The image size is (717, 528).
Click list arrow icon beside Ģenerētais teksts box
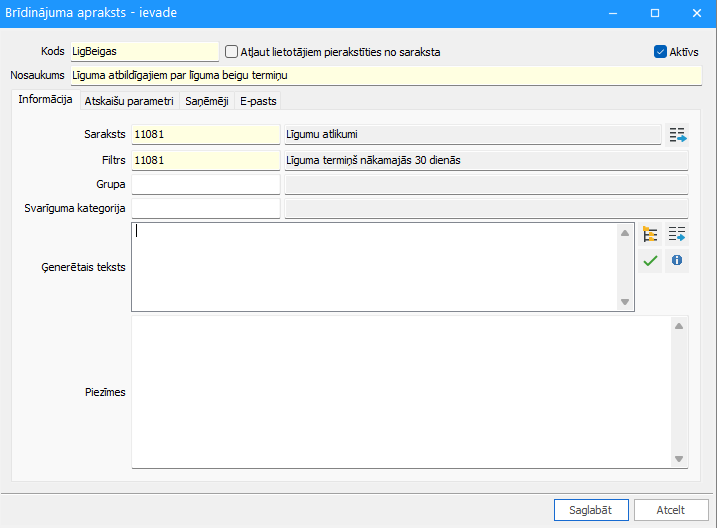click(677, 234)
